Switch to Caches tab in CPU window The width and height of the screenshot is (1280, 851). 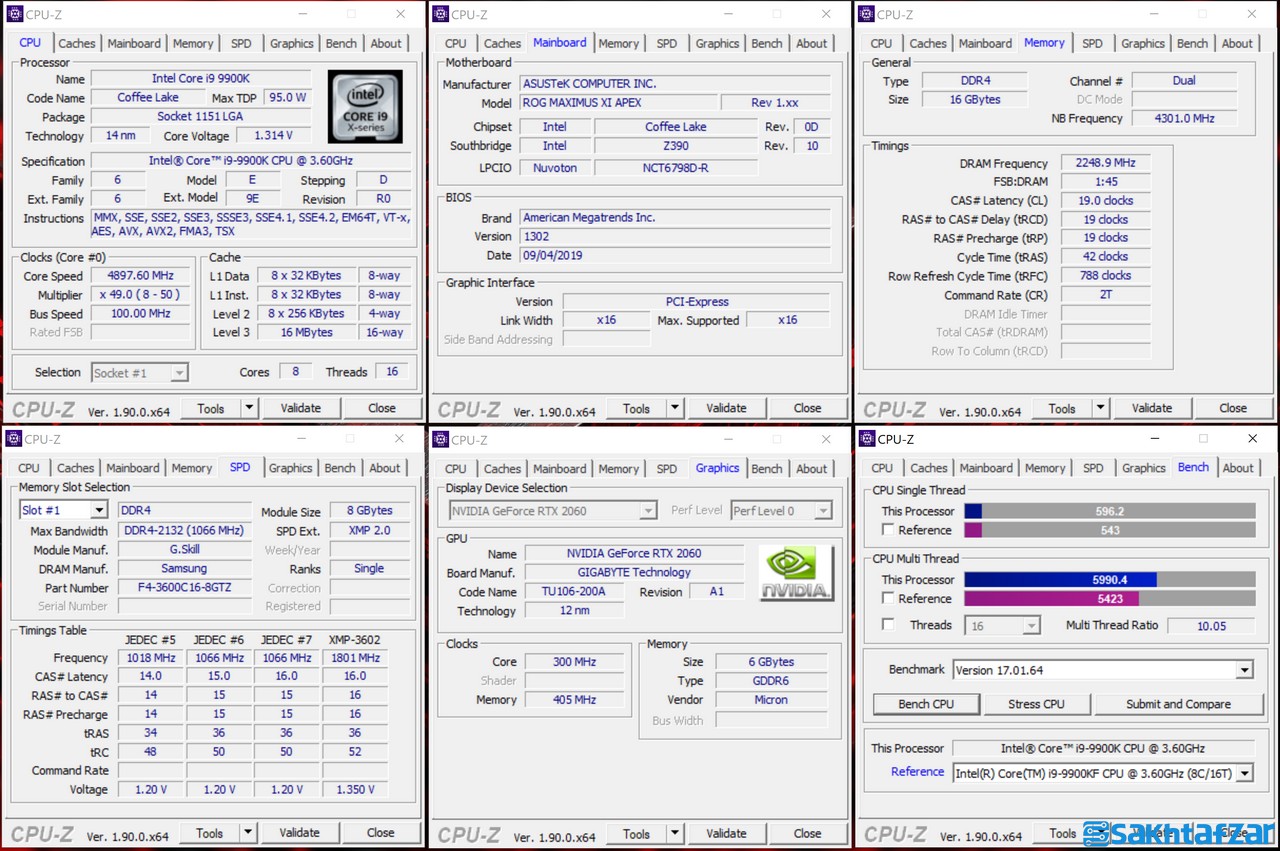coord(77,43)
